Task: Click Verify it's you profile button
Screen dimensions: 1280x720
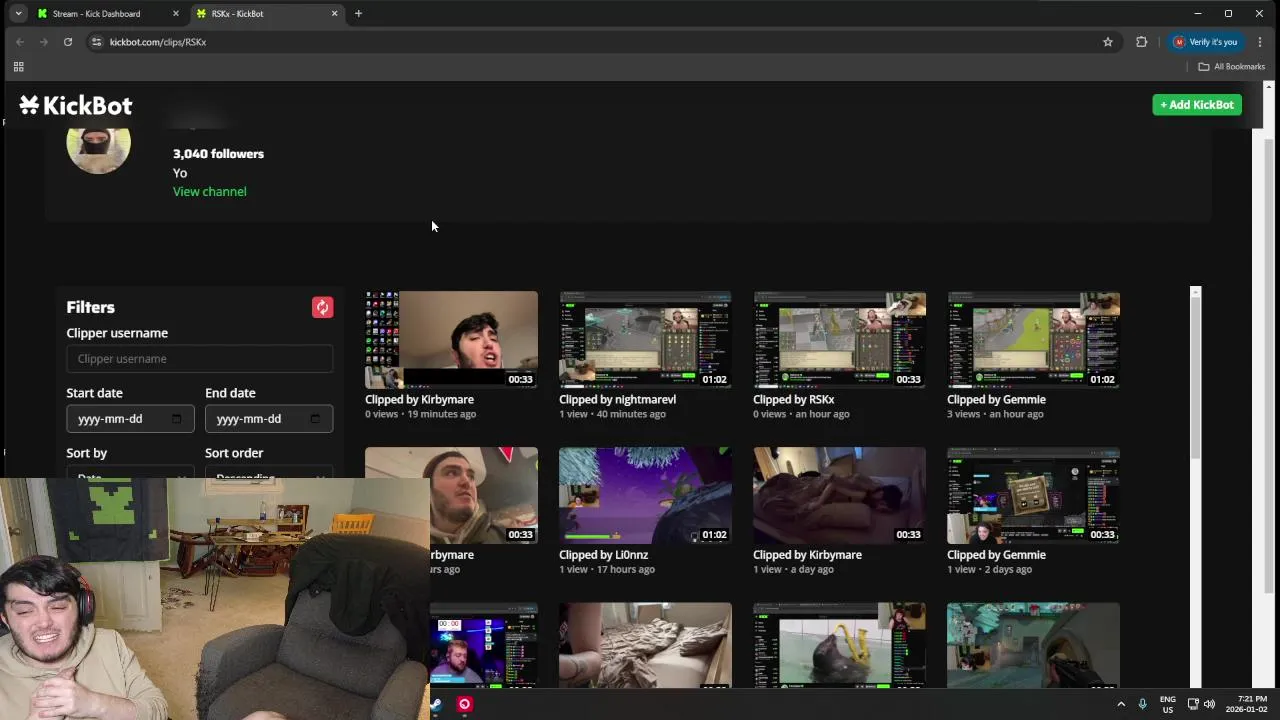Action: tap(1206, 42)
